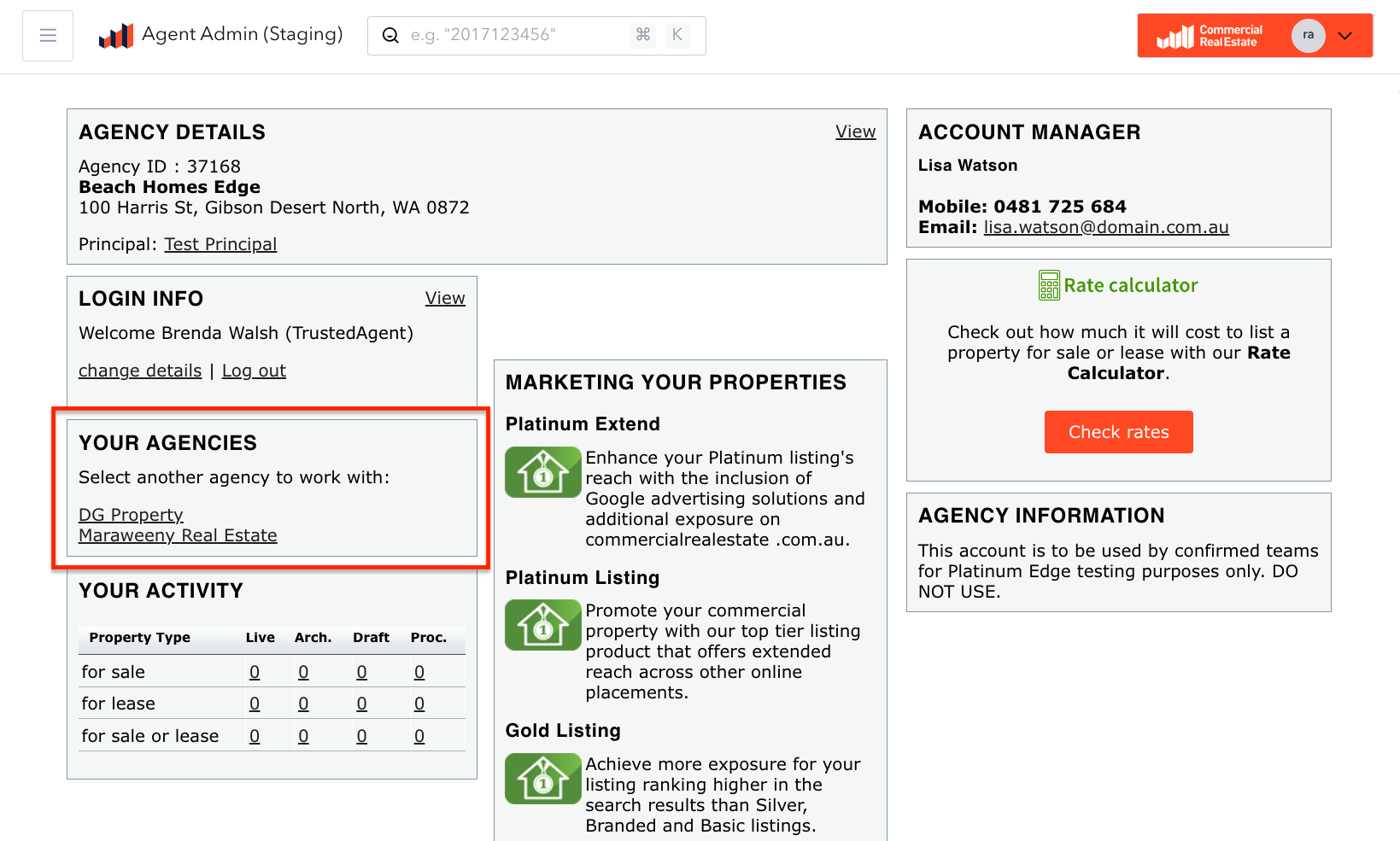
Task: Open the hamburger menu
Action: coord(48,35)
